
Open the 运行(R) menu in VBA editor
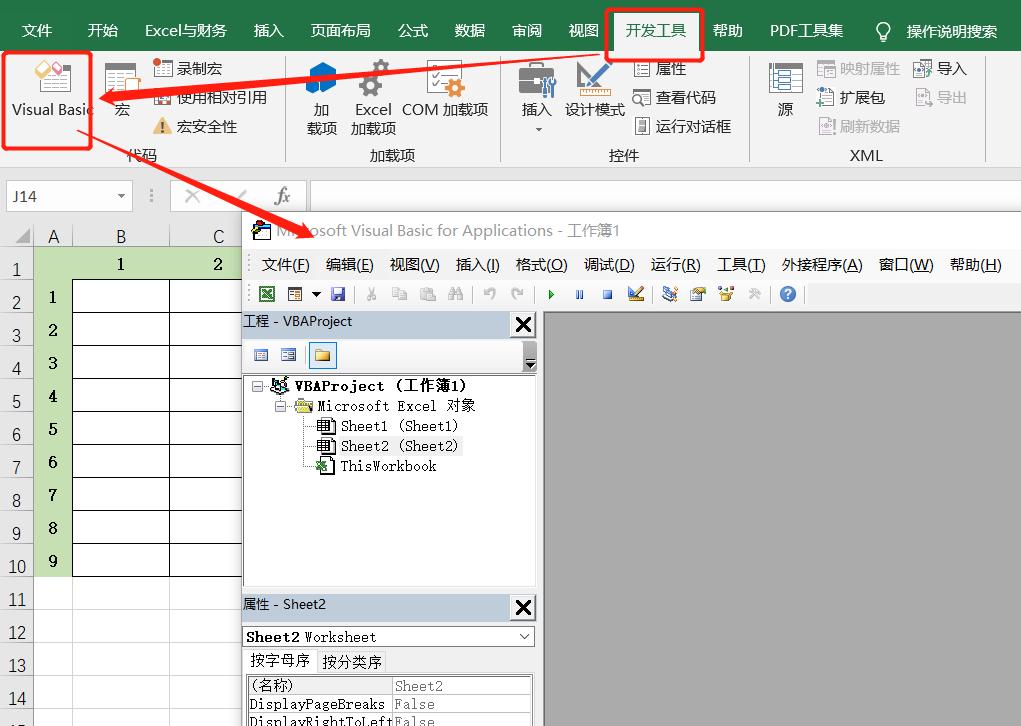tap(676, 265)
